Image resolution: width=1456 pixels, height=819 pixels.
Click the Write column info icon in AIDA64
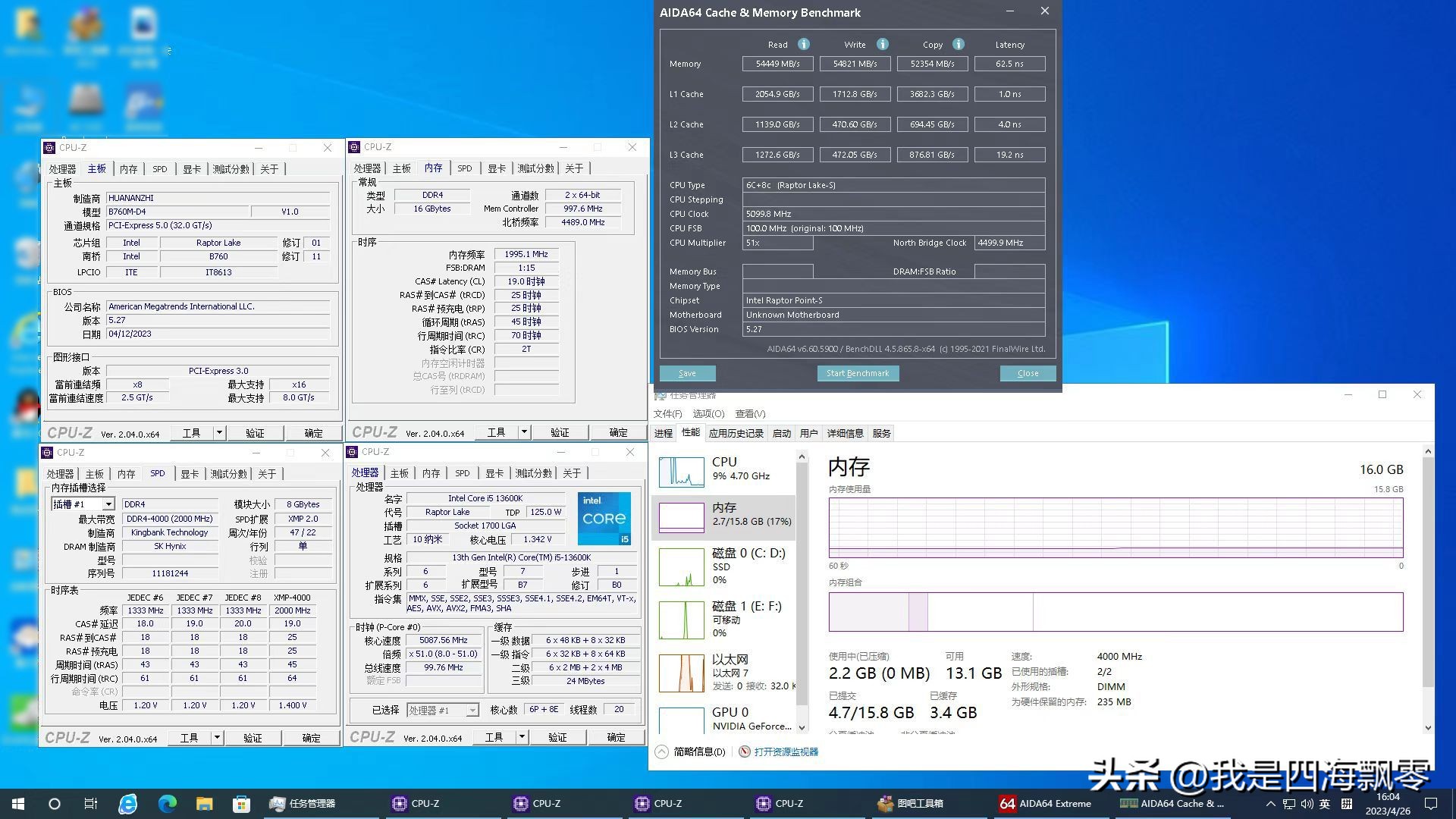(x=883, y=44)
